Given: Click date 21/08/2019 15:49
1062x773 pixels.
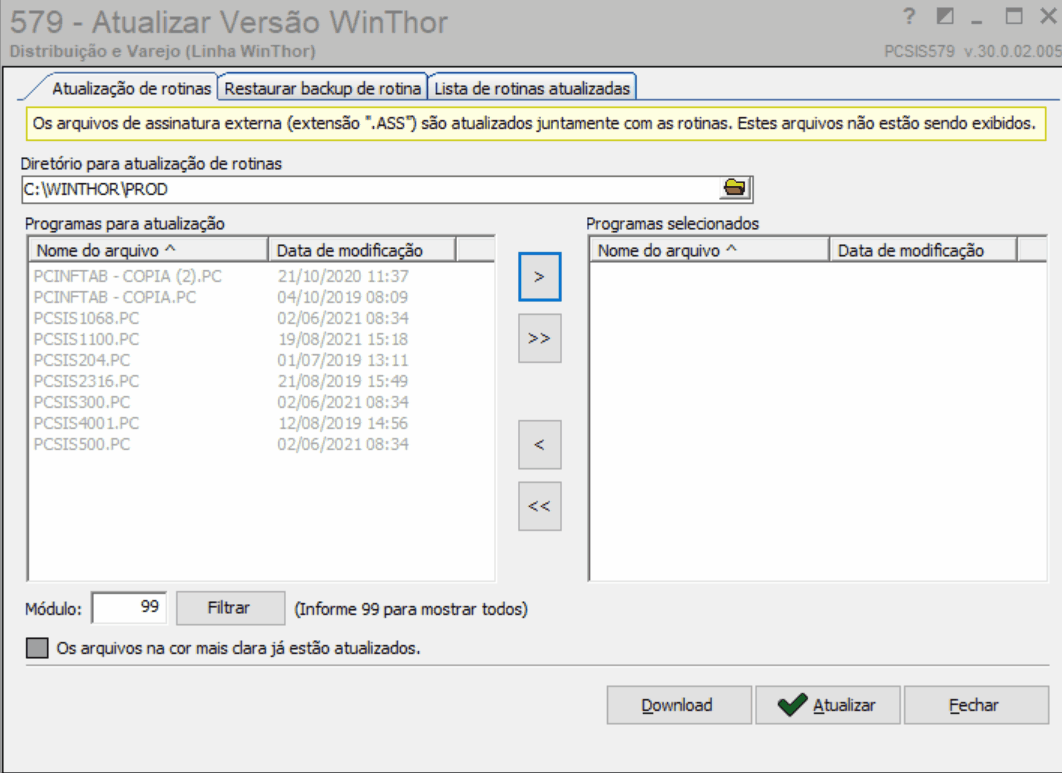Looking at the screenshot, I should click(x=343, y=381).
